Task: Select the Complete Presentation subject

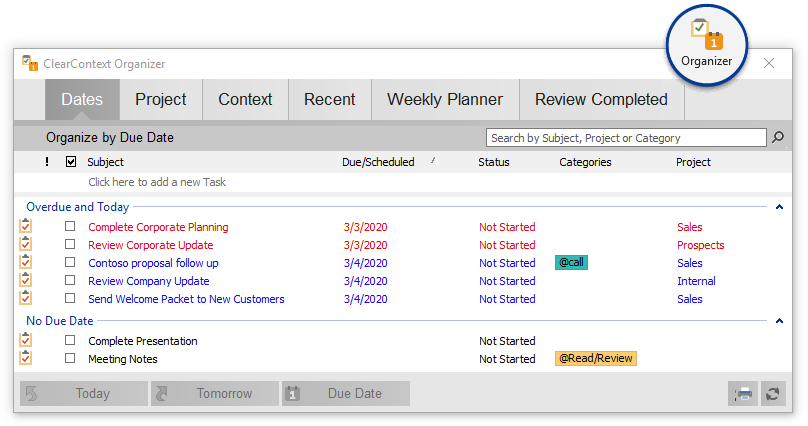Action: pyautogui.click(x=143, y=341)
